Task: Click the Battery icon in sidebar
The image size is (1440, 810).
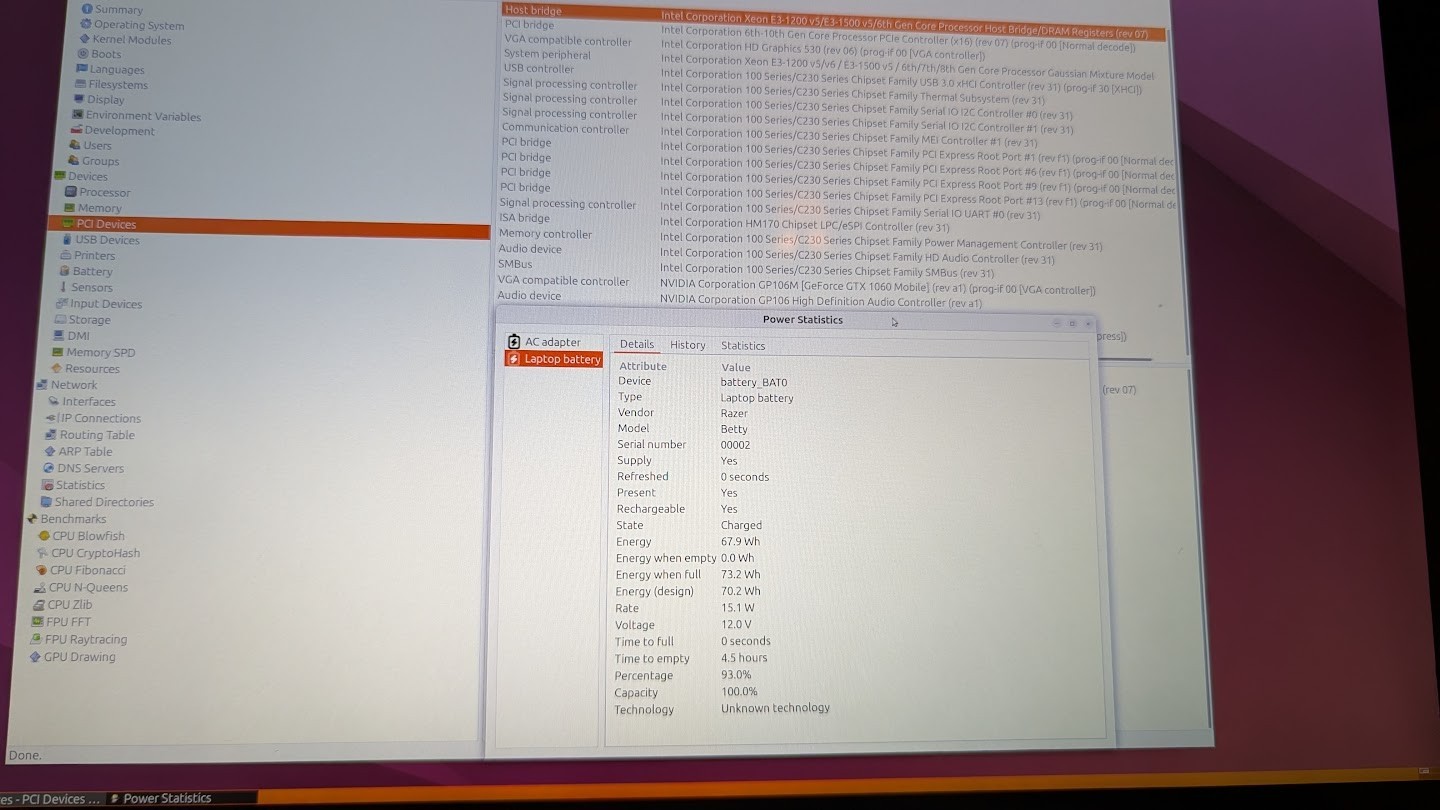Action: [x=65, y=271]
